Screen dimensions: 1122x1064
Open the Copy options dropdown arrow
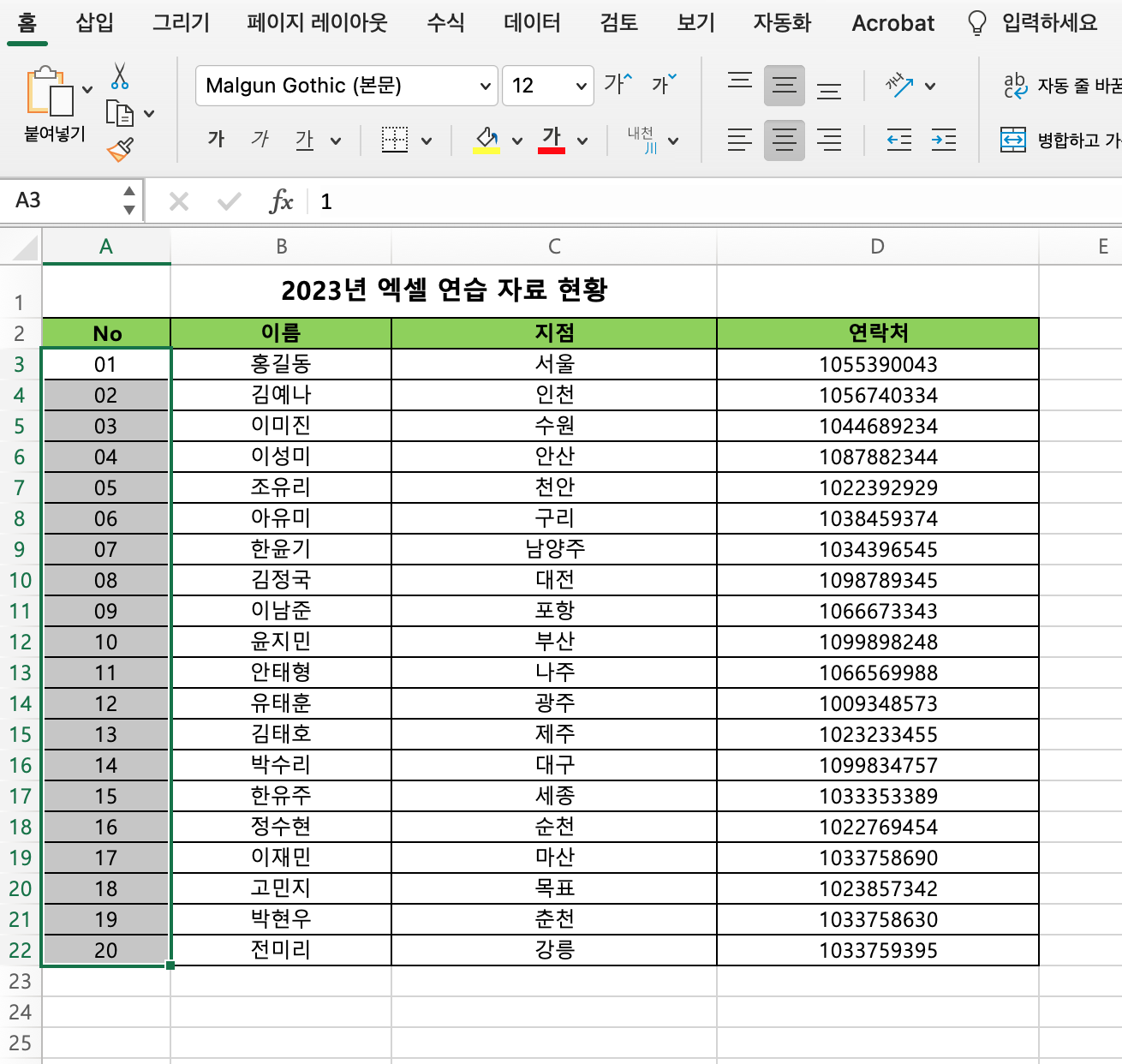point(149,113)
